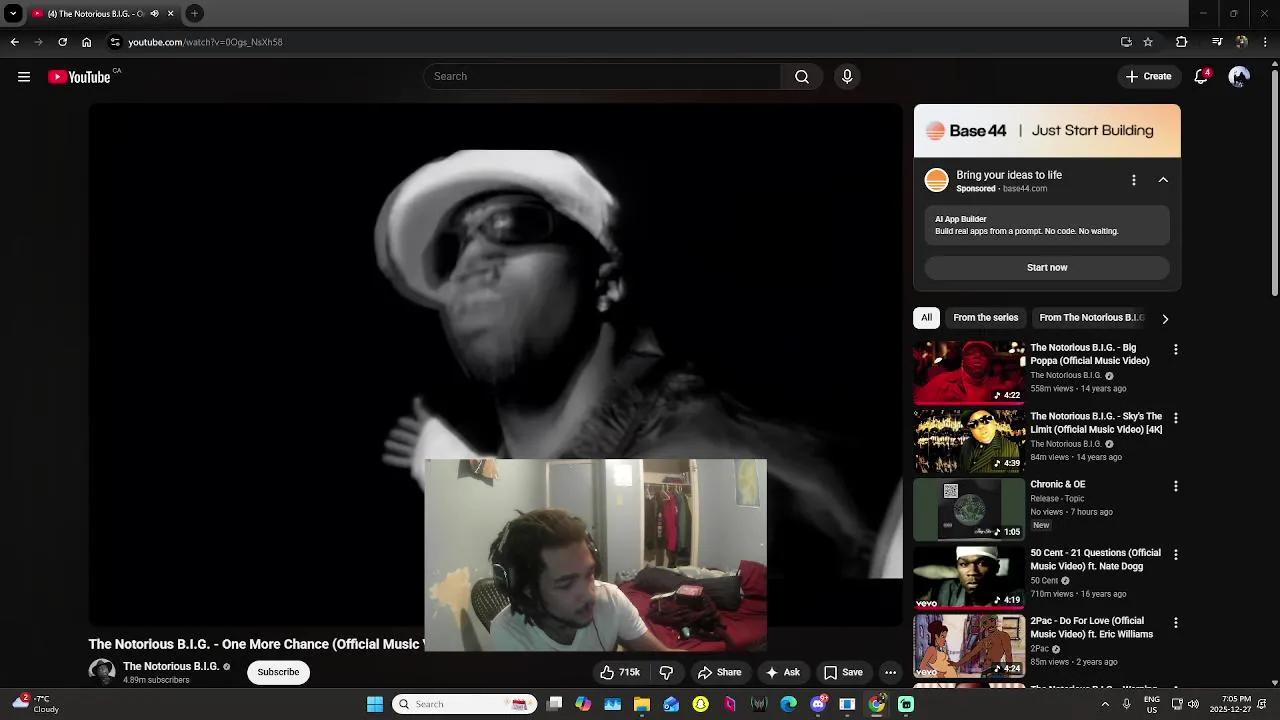The image size is (1280, 720).
Task: Open options for Do For Love video
Action: point(1175,622)
